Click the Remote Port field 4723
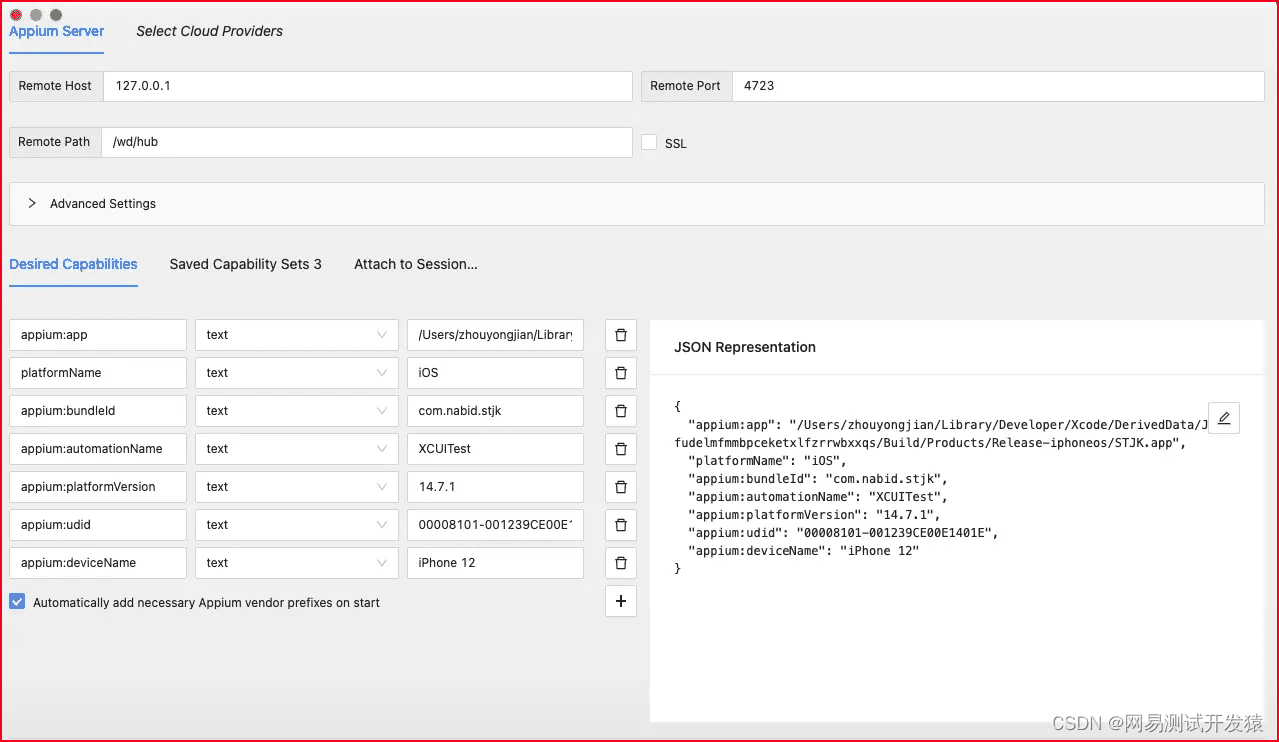 click(x=998, y=86)
